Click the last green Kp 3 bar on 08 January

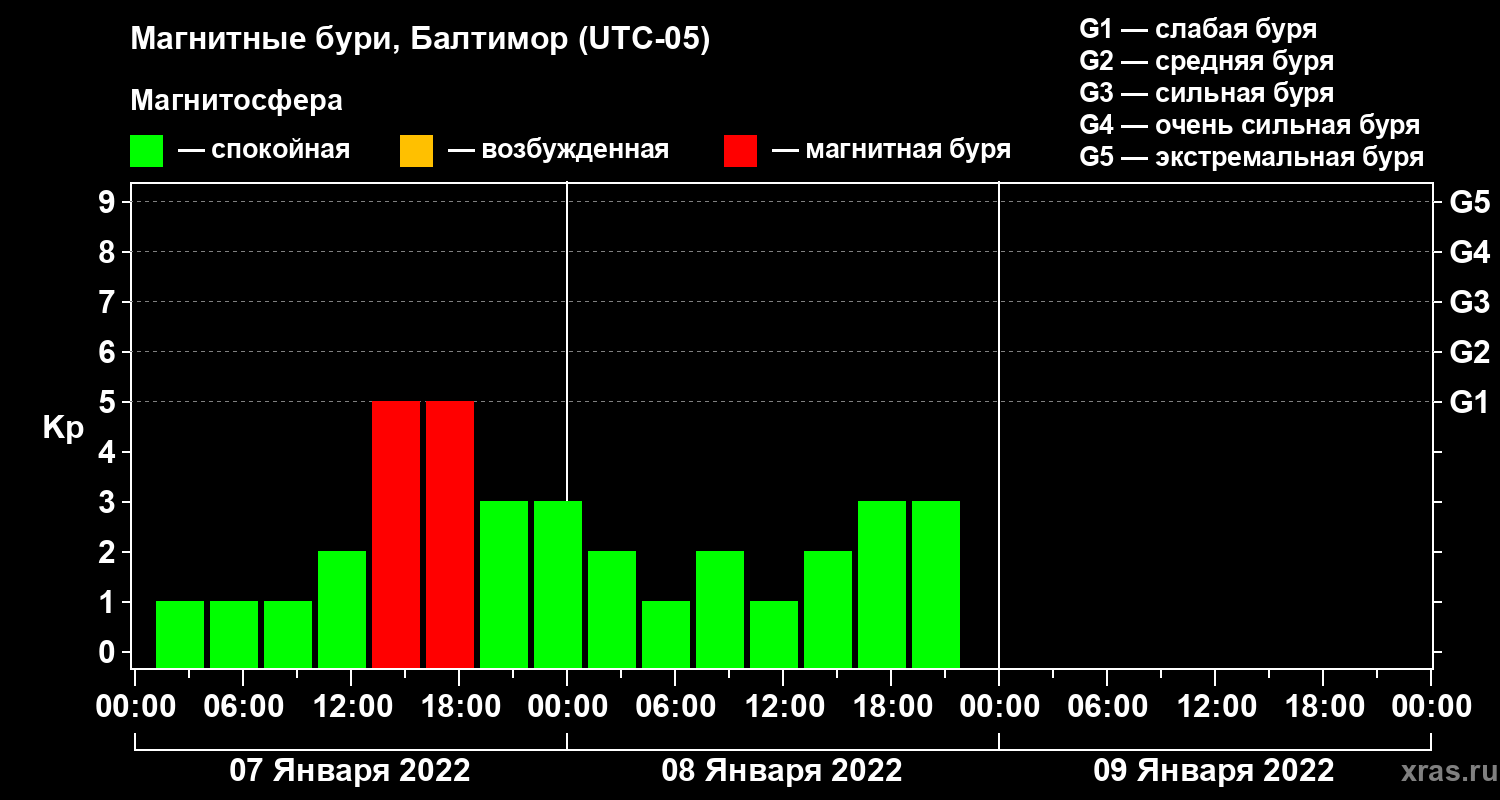tap(936, 584)
